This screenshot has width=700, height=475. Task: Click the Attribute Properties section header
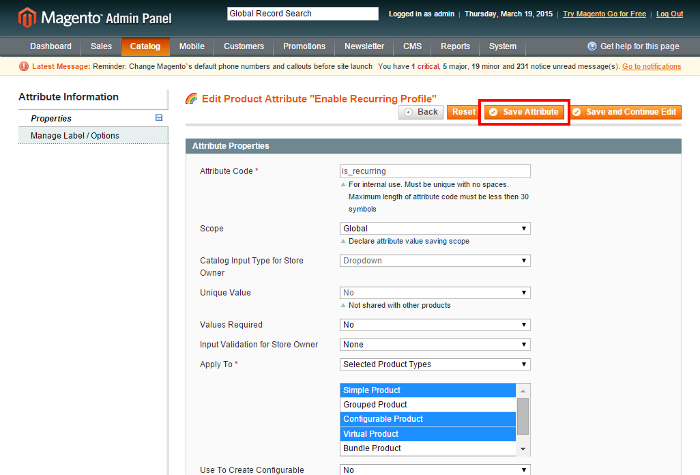click(433, 146)
